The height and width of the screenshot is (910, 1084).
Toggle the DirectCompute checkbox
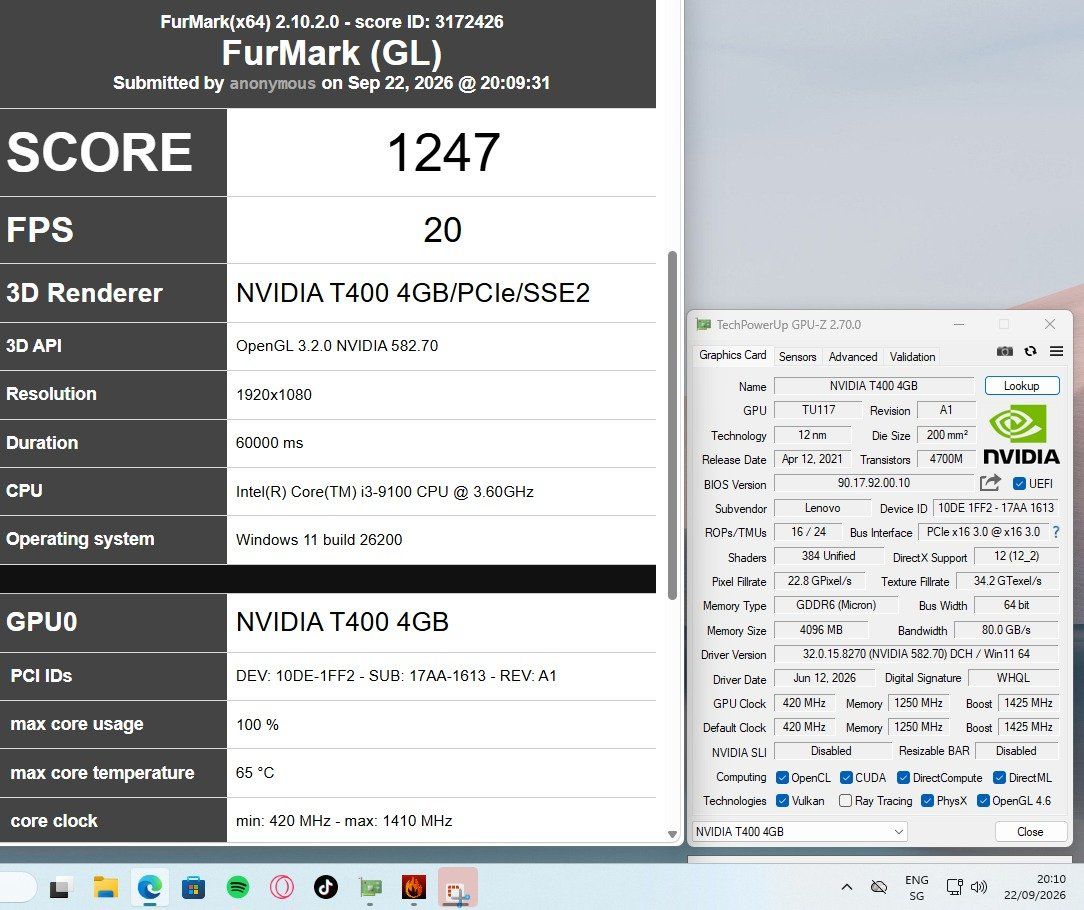click(x=903, y=777)
